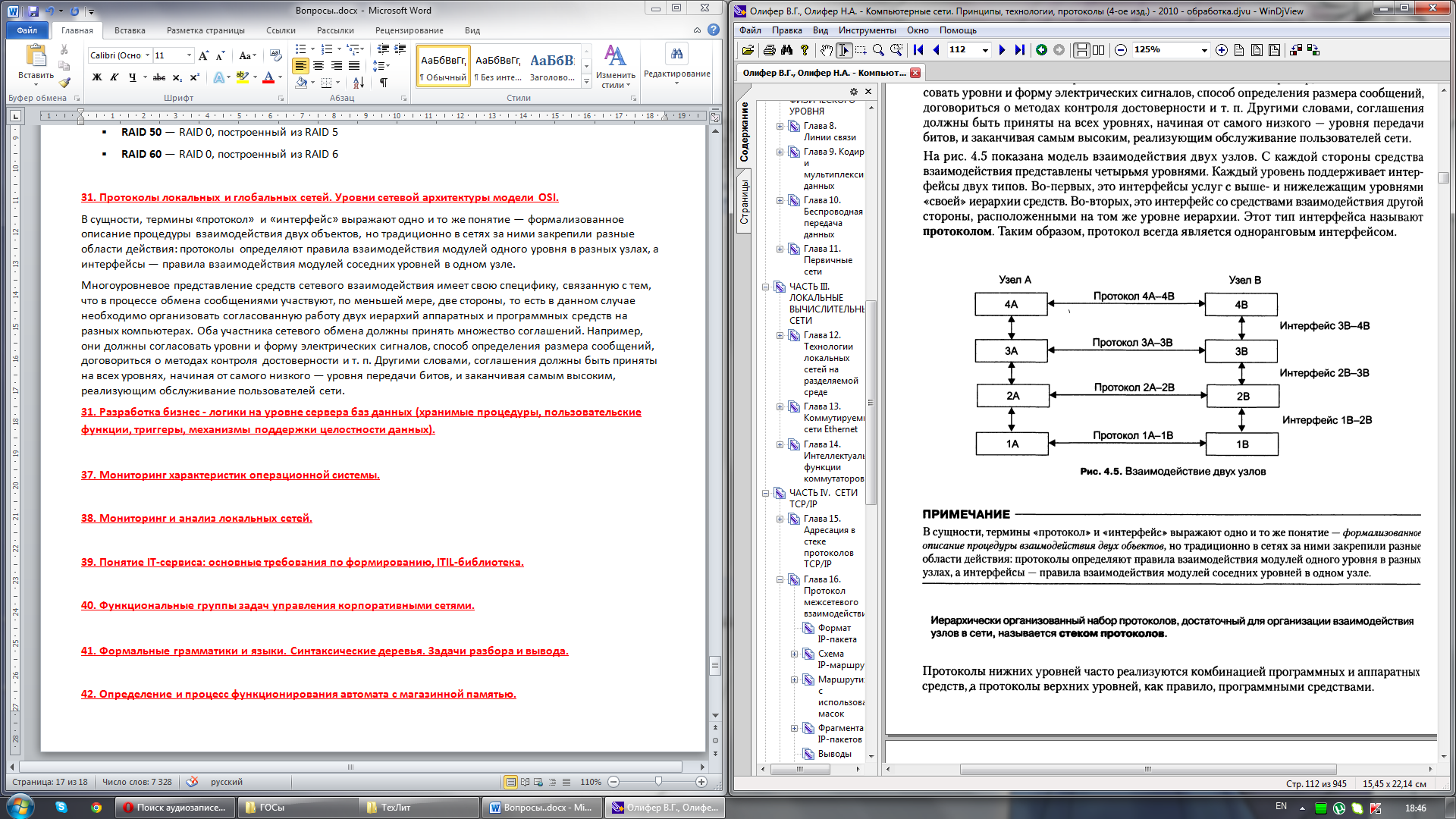Switch to Вставка ribbon tab
This screenshot has height=819, width=1456.
click(x=130, y=30)
